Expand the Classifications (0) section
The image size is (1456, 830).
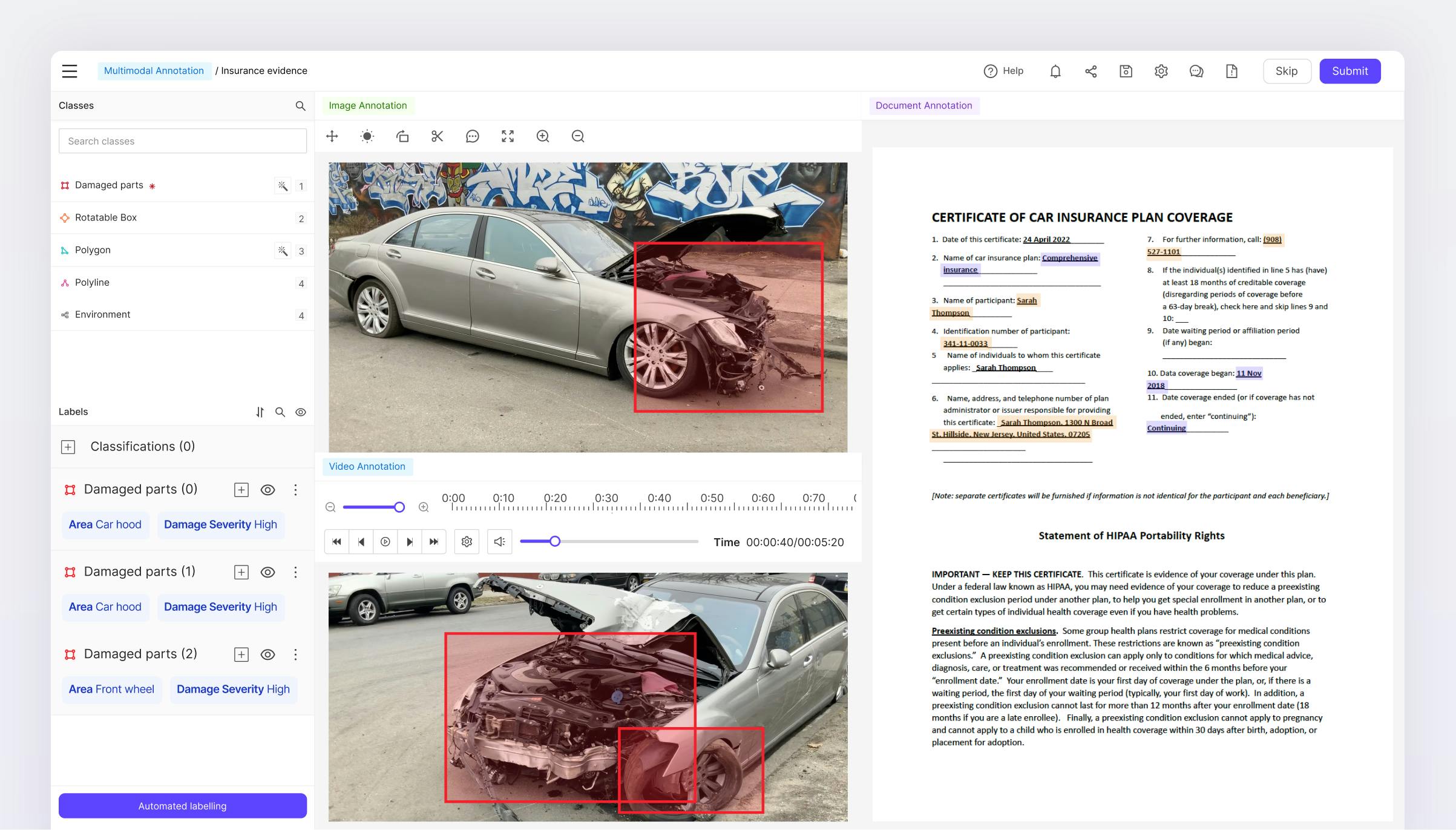(x=68, y=447)
